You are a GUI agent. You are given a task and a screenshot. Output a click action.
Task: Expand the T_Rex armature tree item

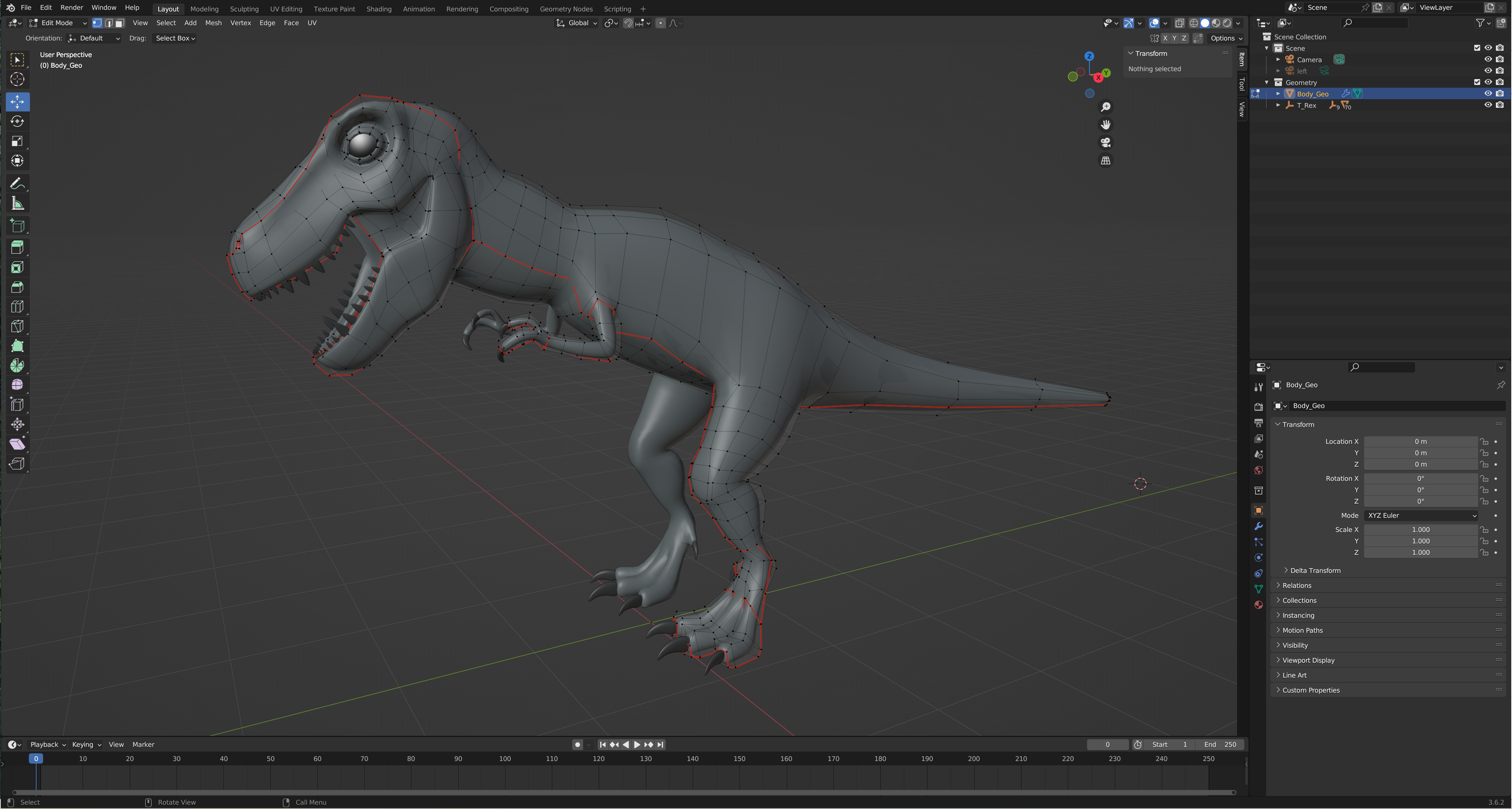(x=1279, y=106)
